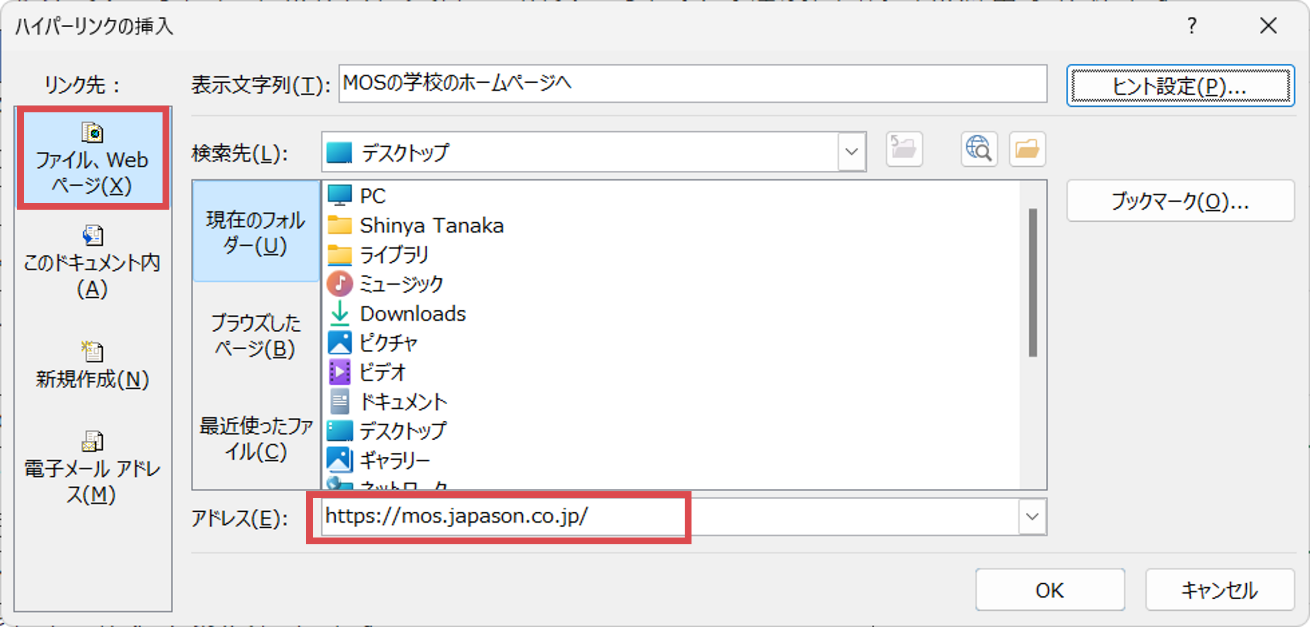The width and height of the screenshot is (1310, 627).
Task: Select Recent Files (最近使ったファイル) tab
Action: [x=256, y=439]
